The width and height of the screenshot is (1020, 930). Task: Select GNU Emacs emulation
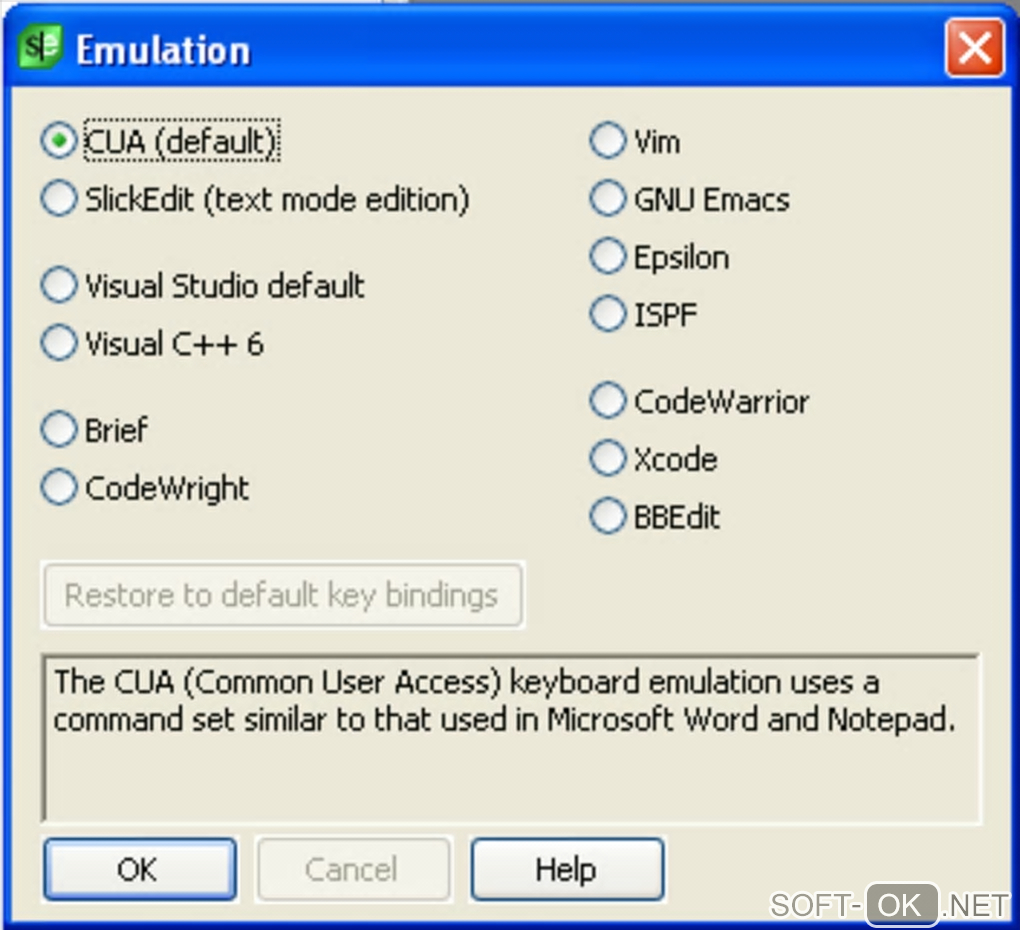[608, 199]
